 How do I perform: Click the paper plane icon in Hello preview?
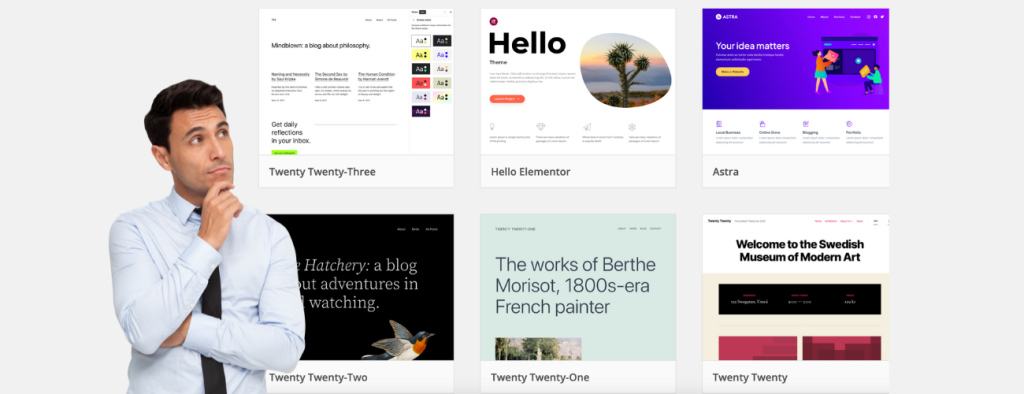coord(586,127)
